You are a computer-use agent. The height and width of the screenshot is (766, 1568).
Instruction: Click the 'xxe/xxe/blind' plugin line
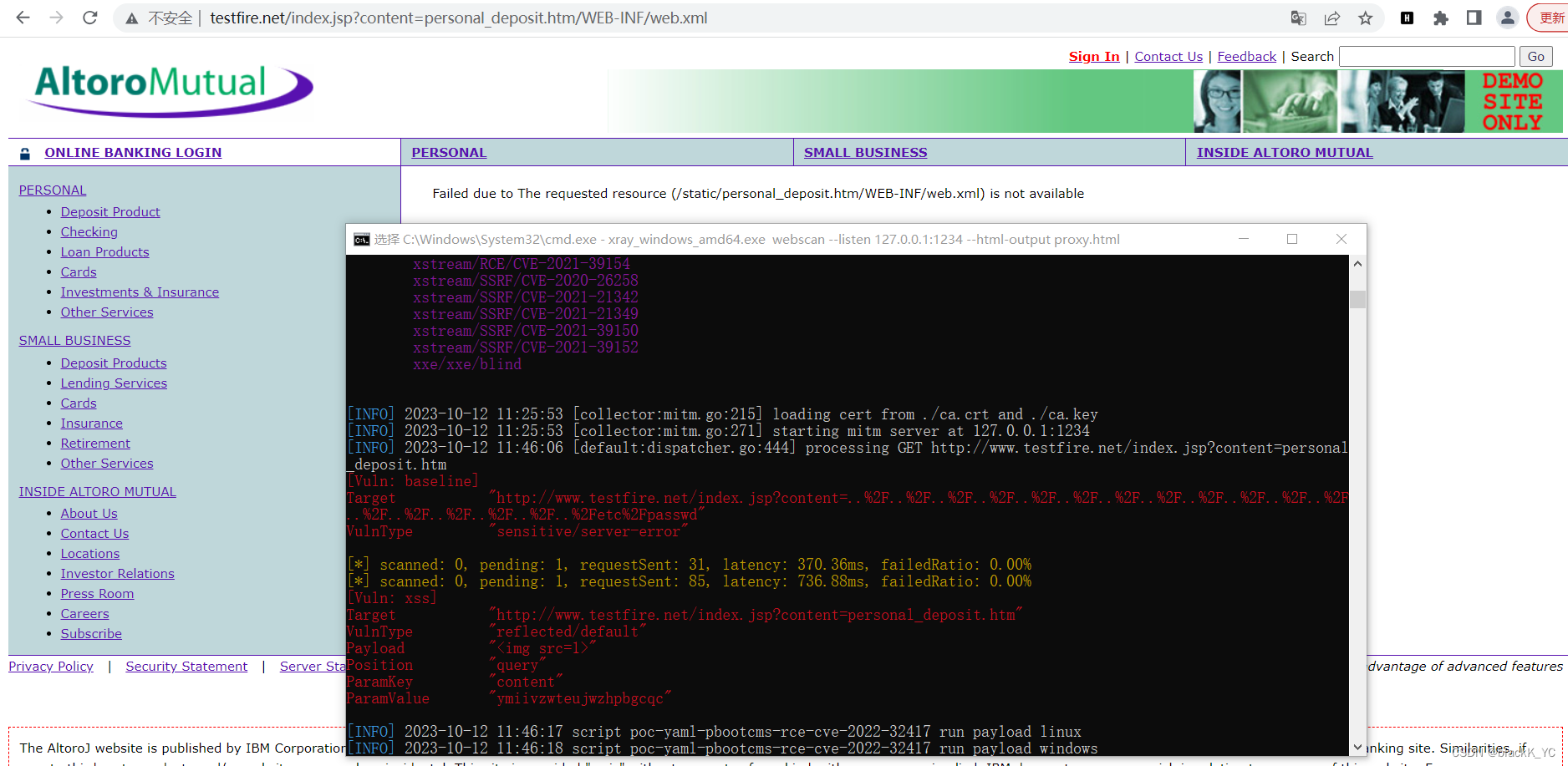pos(467,365)
